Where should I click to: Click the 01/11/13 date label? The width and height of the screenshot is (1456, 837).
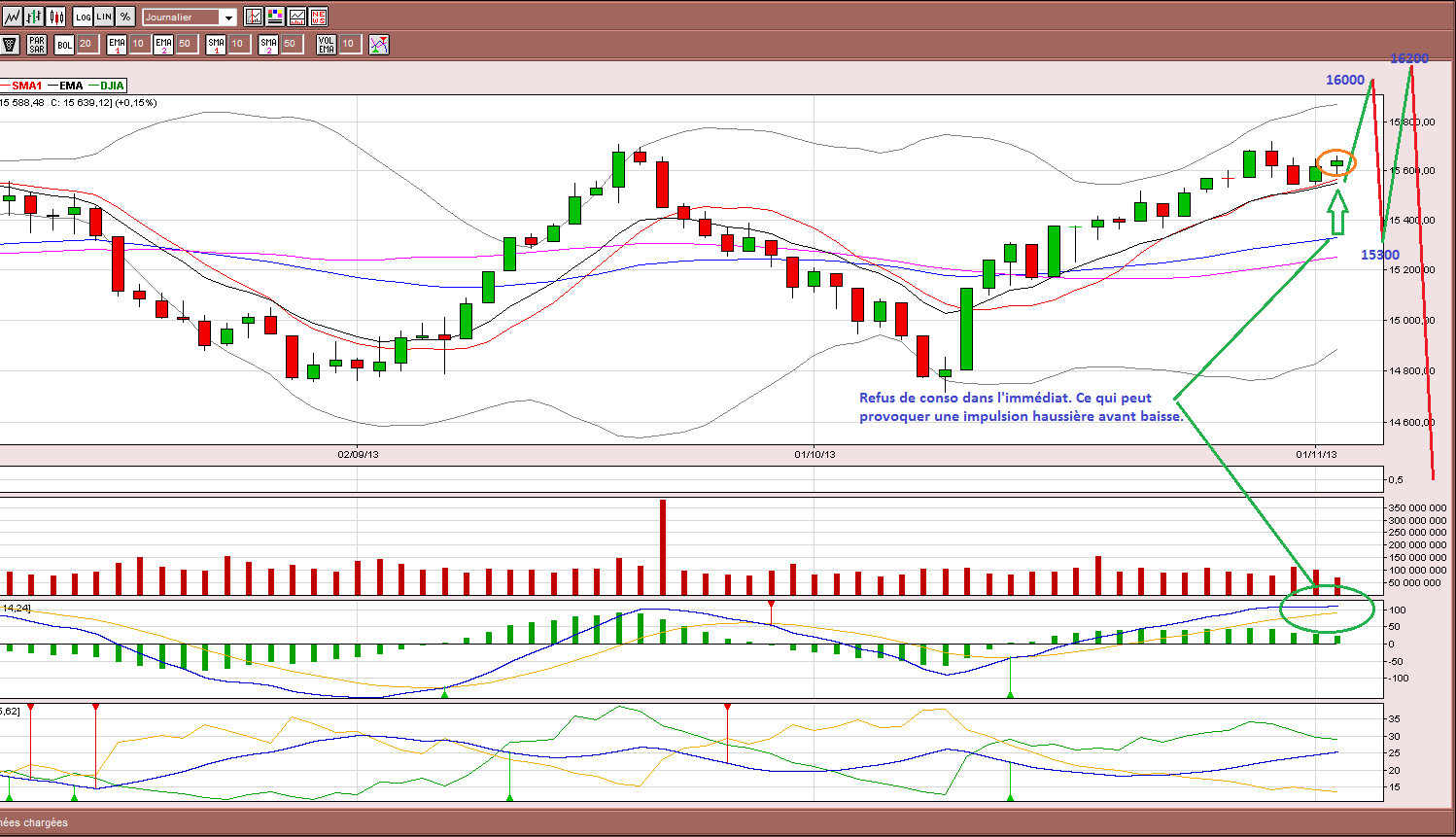[1316, 454]
